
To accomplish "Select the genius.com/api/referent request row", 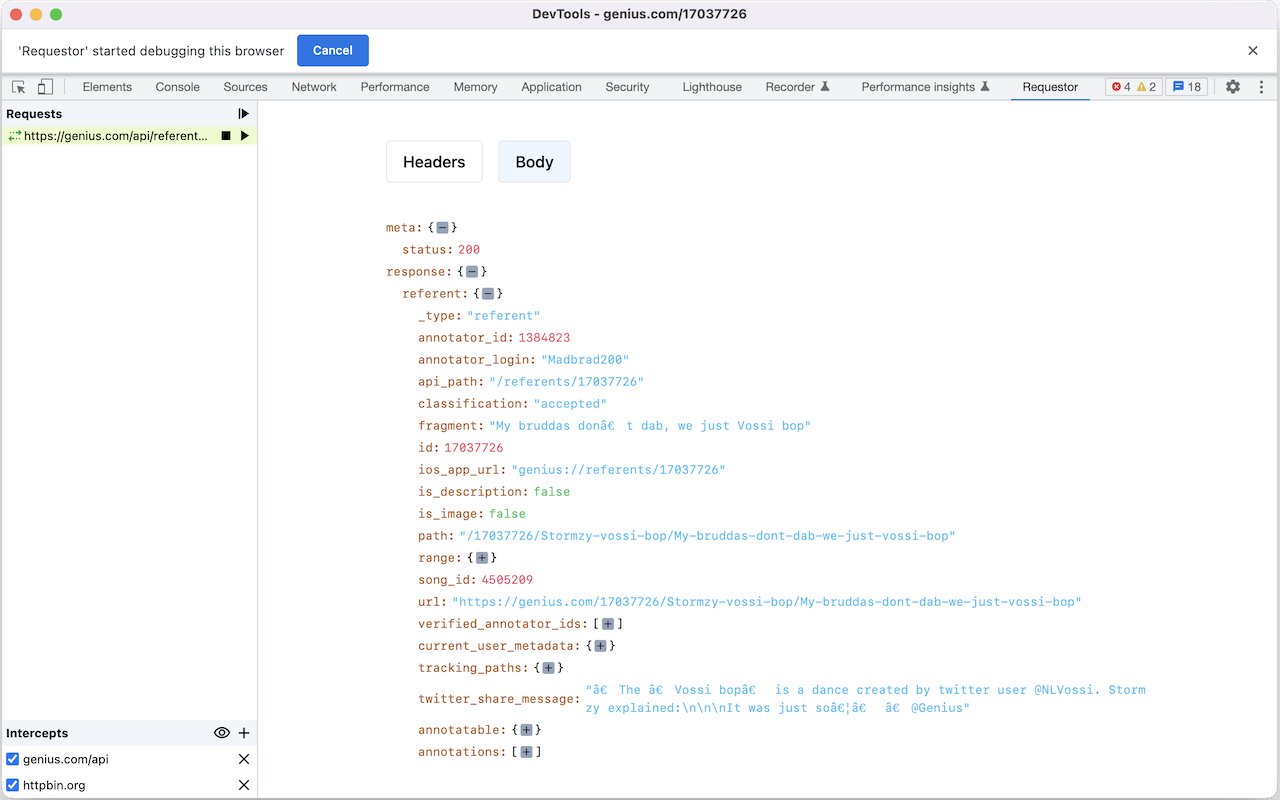I will (x=129, y=136).
